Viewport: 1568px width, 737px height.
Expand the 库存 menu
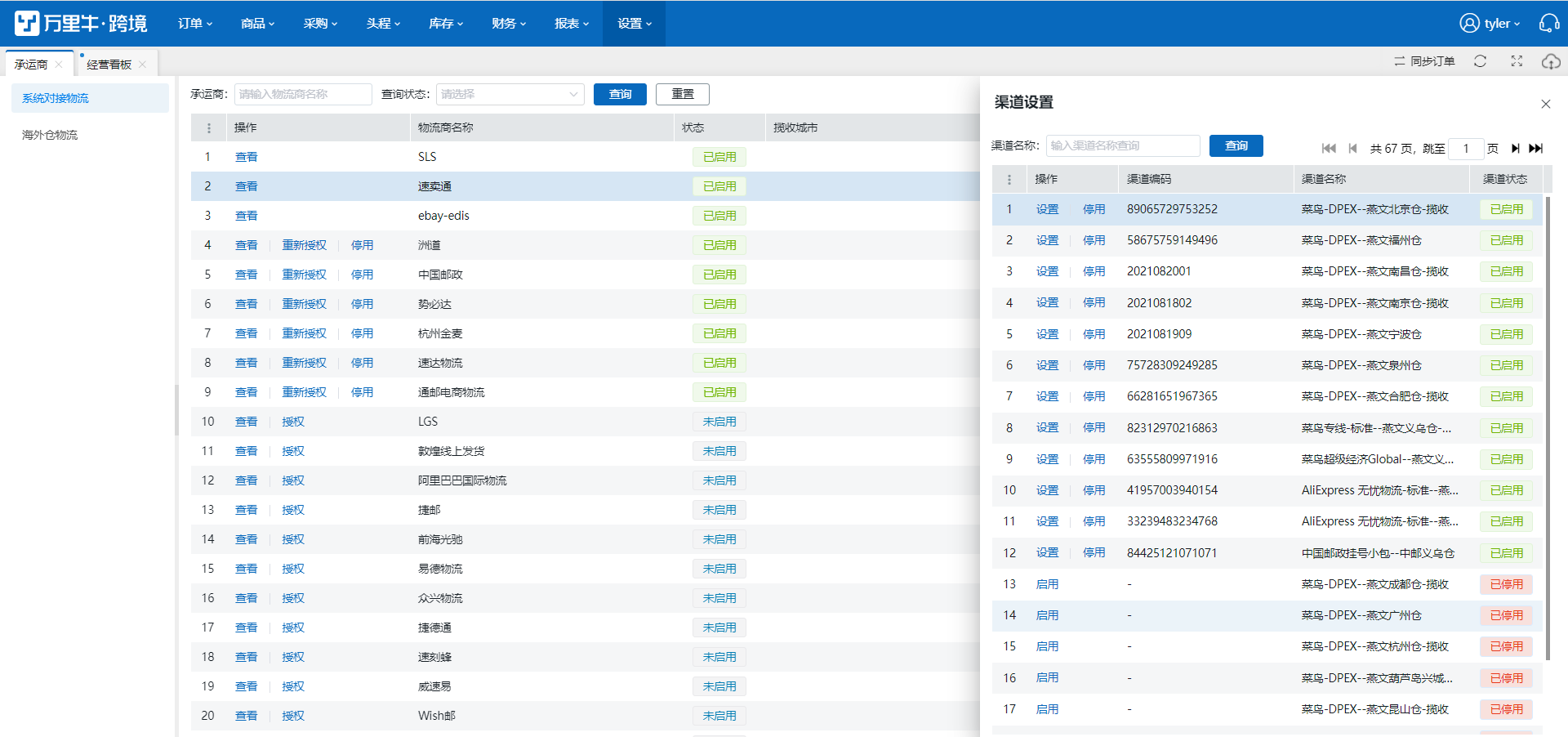coord(446,23)
